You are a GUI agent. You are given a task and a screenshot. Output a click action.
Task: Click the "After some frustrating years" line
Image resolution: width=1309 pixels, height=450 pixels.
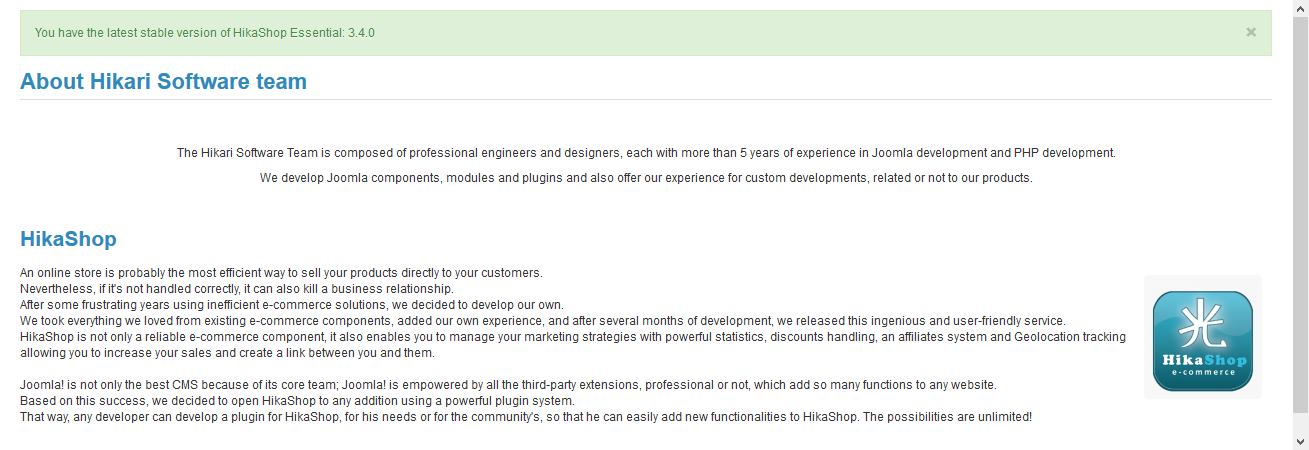pos(292,305)
